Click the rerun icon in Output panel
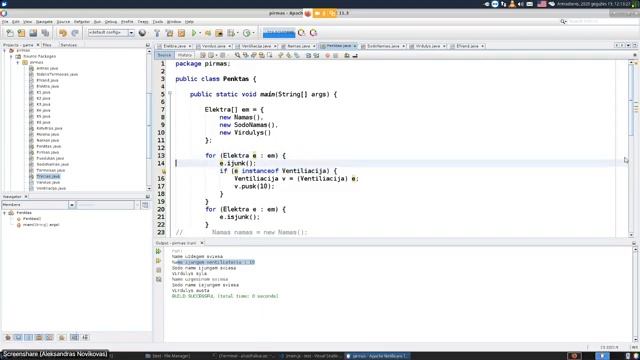Image resolution: width=640 pixels, height=360 pixels. pos(159,251)
